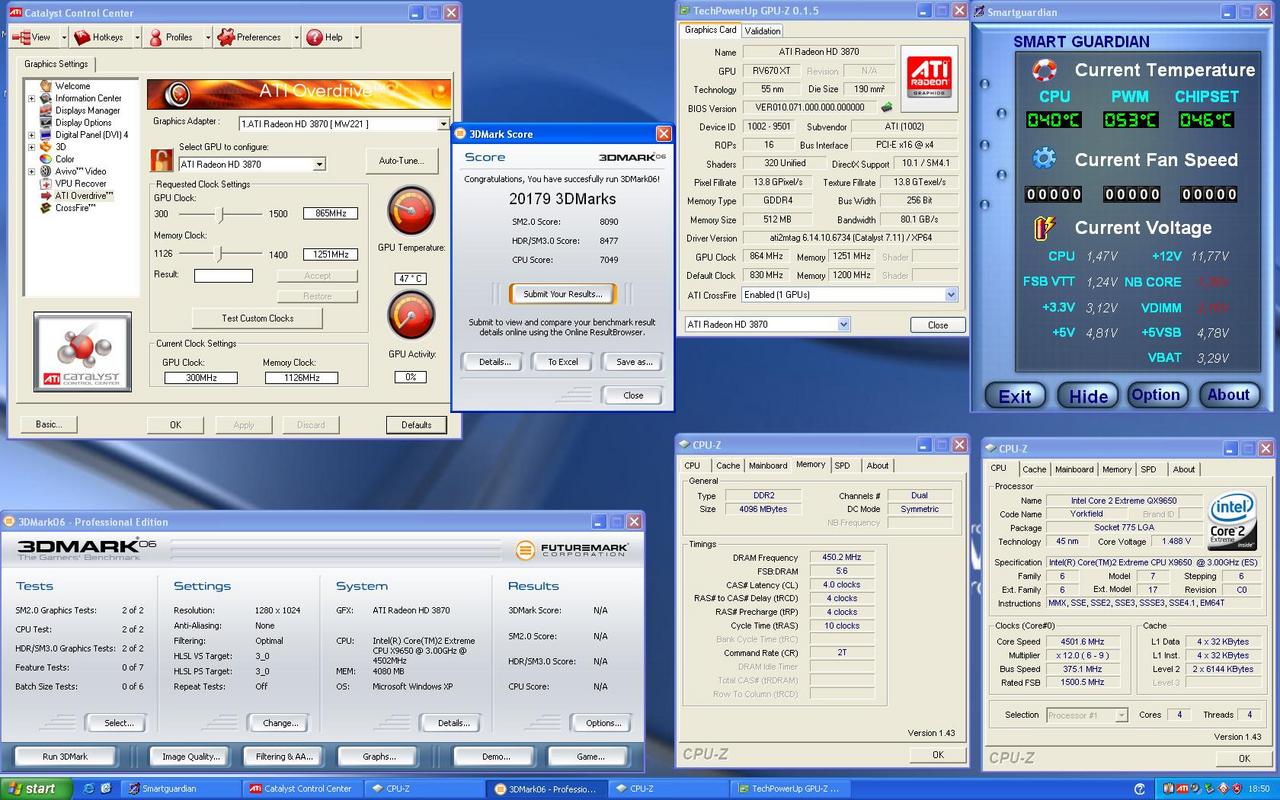Click Hide in Smart Guardian
Viewport: 1280px width, 800px height.
(1088, 396)
